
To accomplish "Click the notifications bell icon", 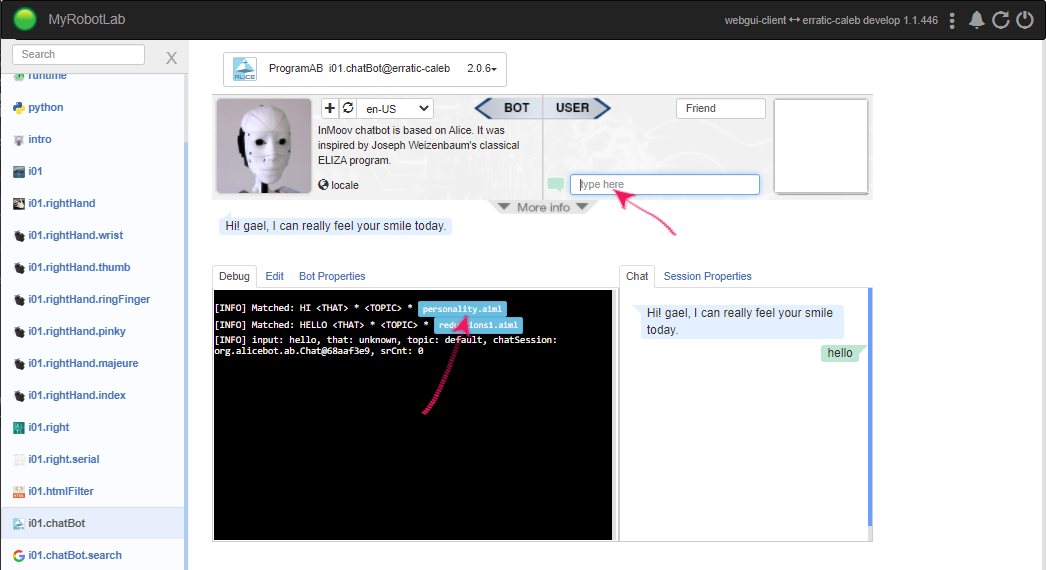I will [976, 20].
